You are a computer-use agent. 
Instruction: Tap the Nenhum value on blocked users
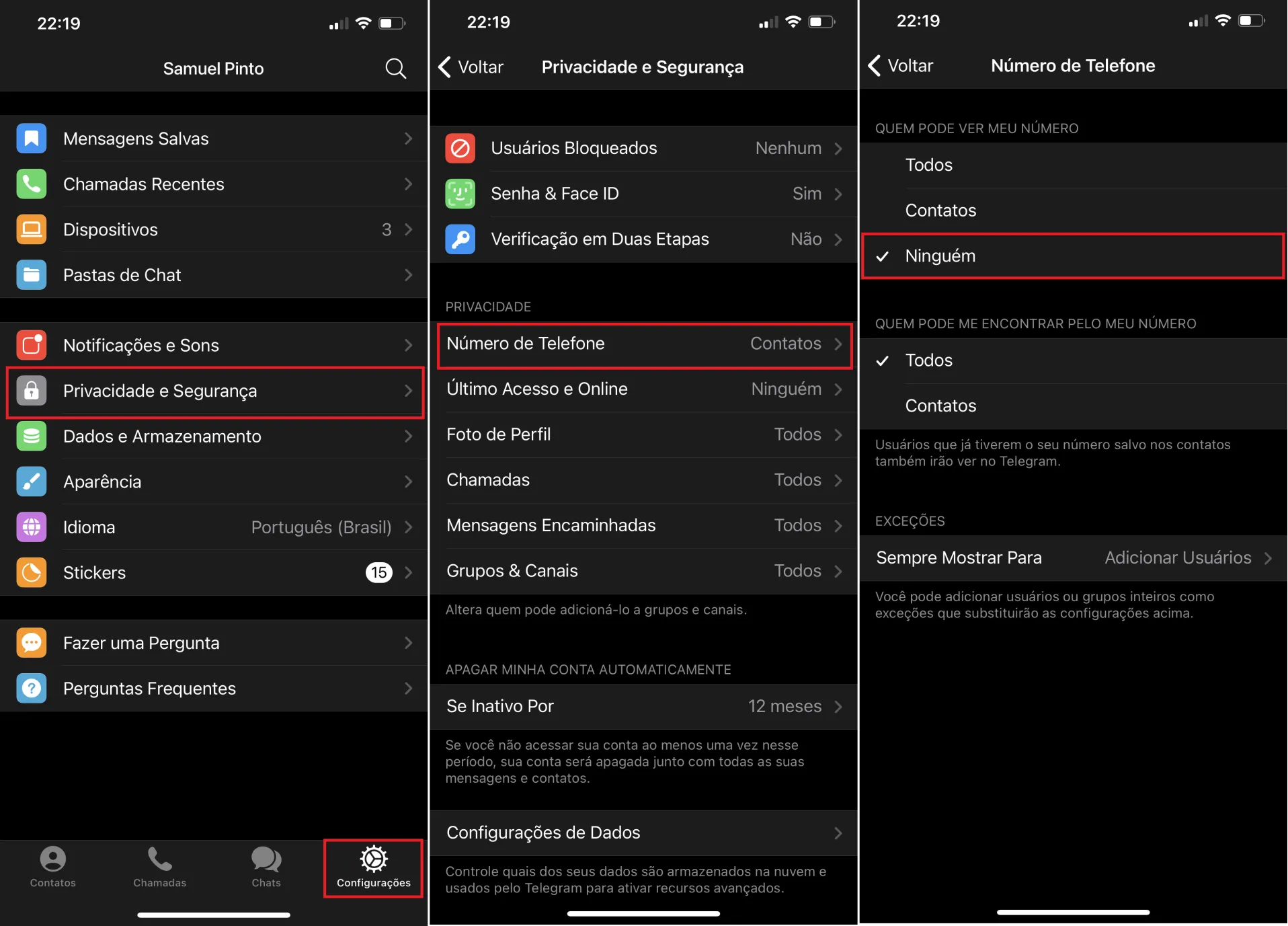[x=789, y=148]
